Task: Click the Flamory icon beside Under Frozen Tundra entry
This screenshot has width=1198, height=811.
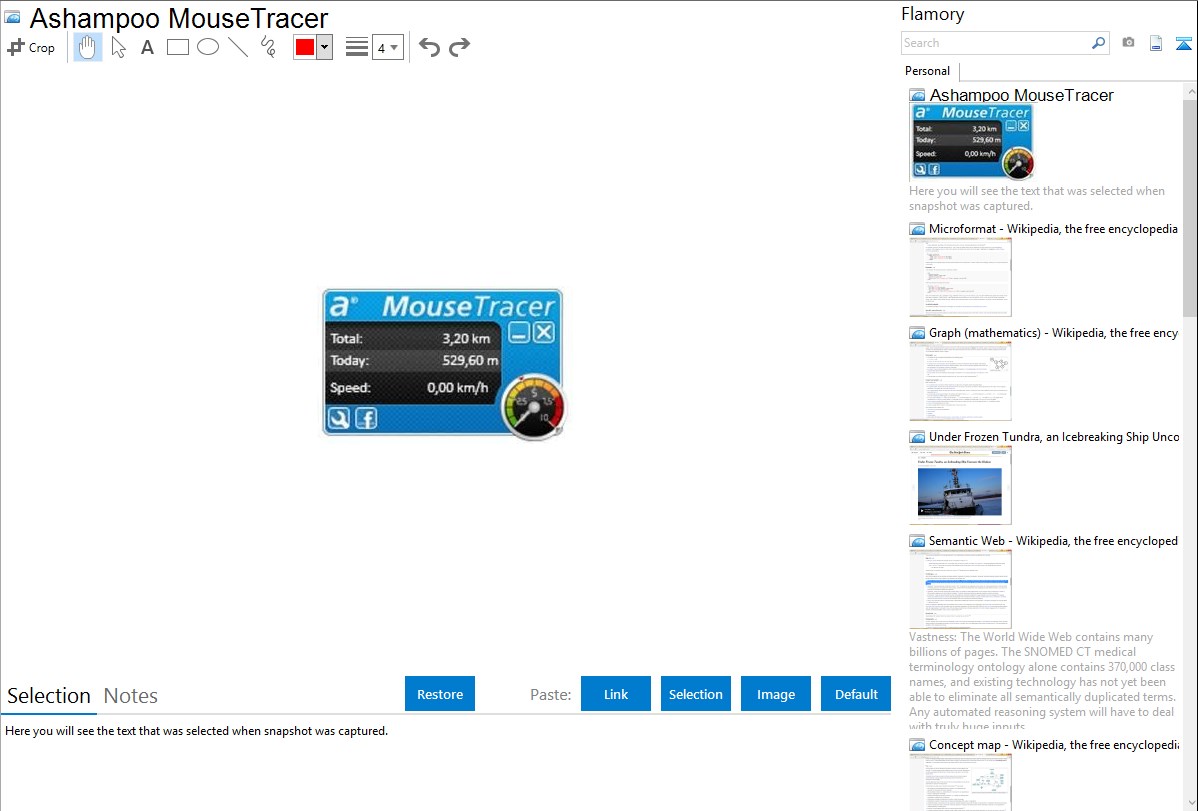Action: tap(918, 437)
